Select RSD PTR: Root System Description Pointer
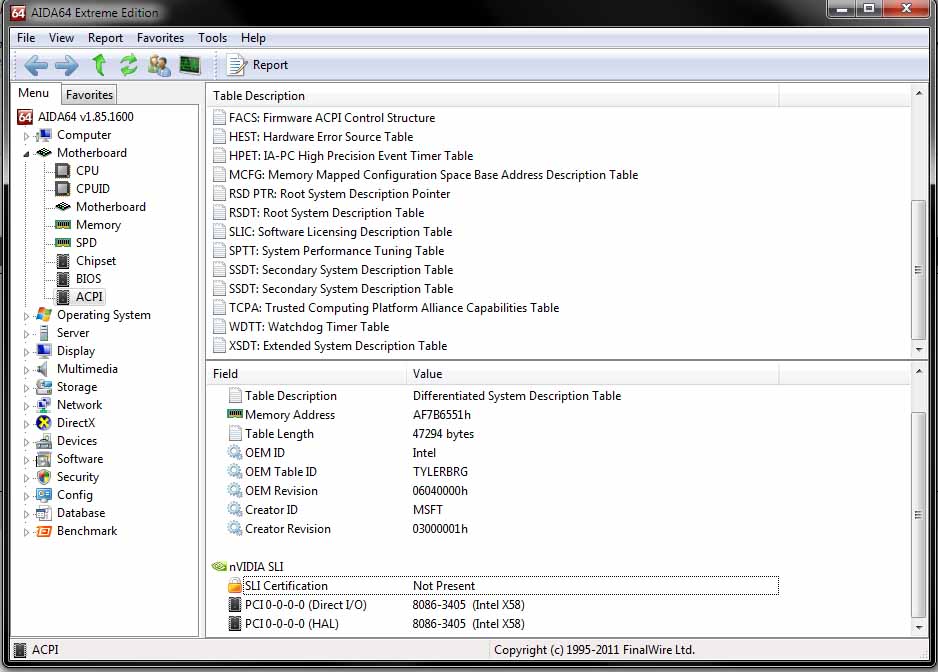The width and height of the screenshot is (938, 672). [x=339, y=194]
